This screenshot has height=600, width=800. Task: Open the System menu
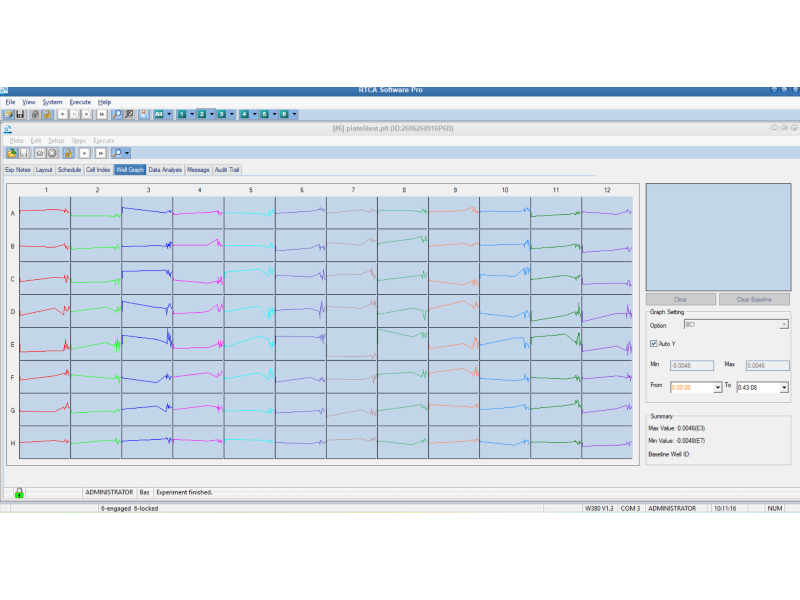[x=52, y=102]
